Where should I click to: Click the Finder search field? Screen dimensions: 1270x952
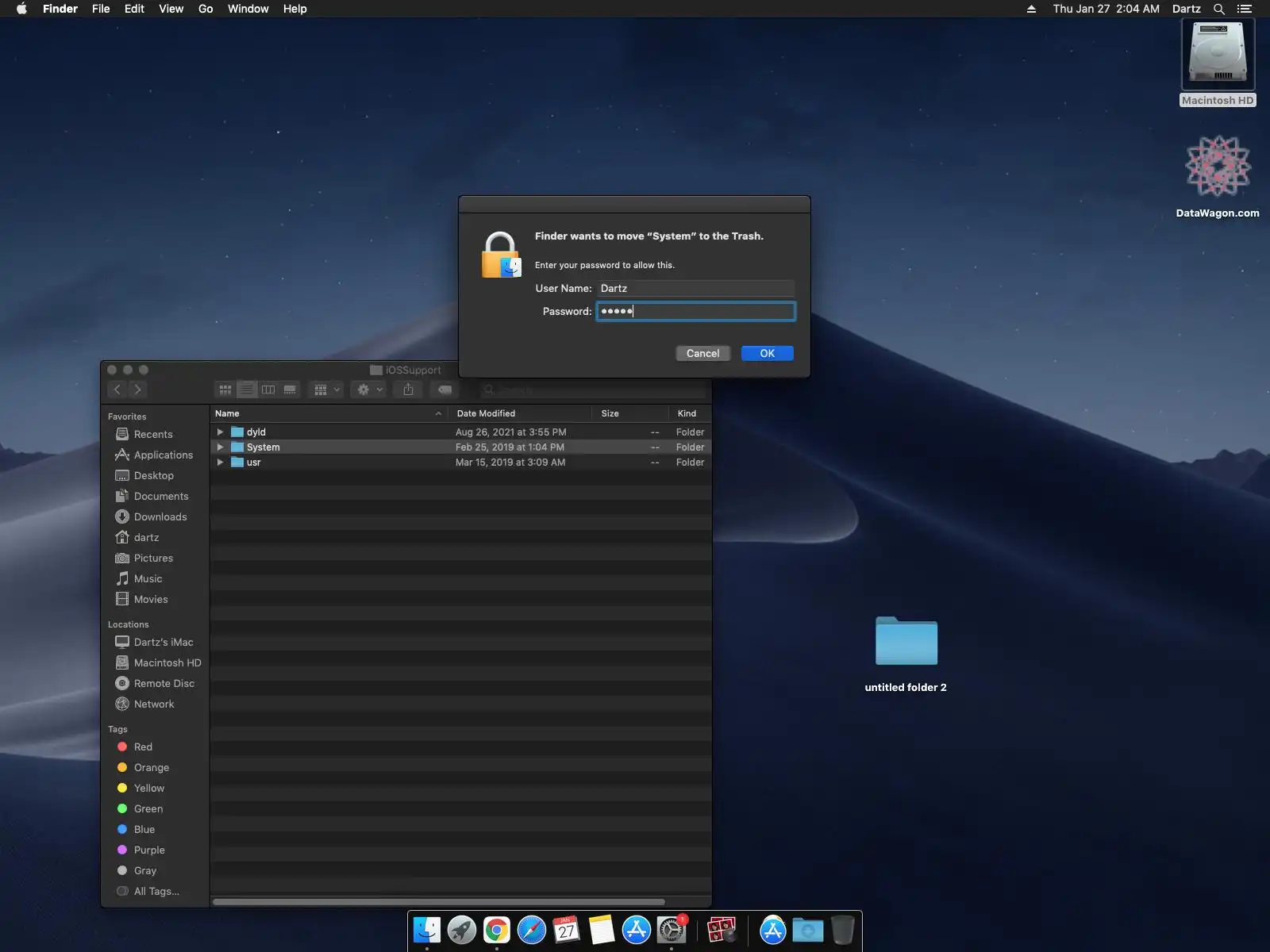tap(592, 390)
